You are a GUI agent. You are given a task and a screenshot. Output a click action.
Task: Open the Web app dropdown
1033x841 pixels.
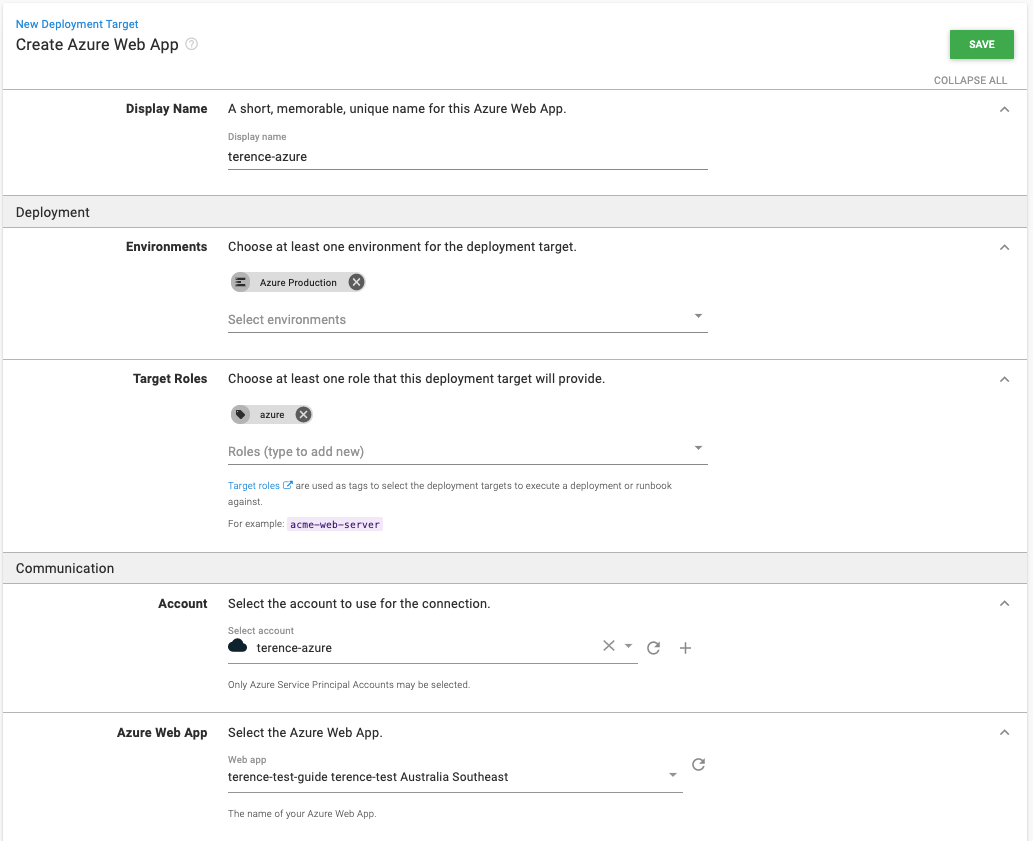coord(673,774)
